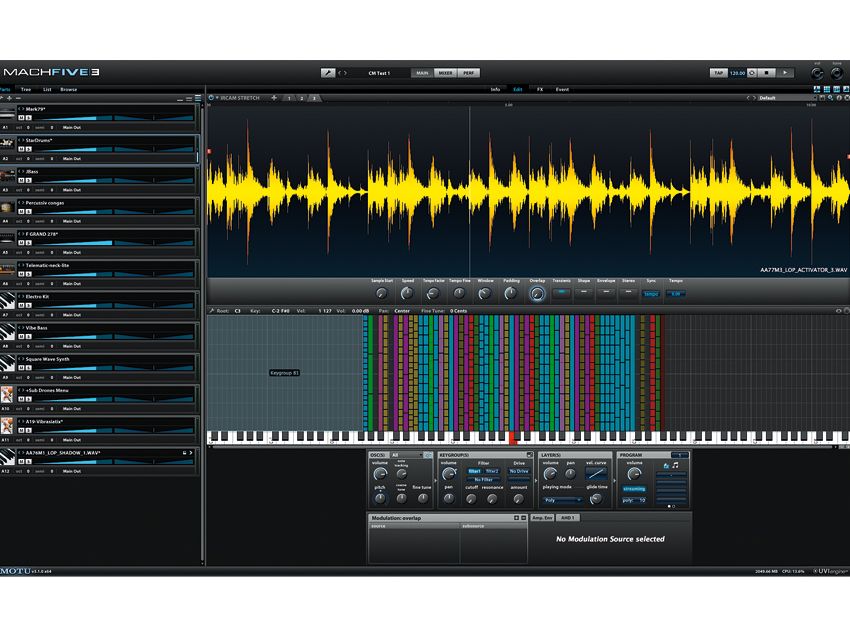The image size is (850, 638).
Task: Select the wrench tool icon in the top toolbar
Action: pos(329,73)
